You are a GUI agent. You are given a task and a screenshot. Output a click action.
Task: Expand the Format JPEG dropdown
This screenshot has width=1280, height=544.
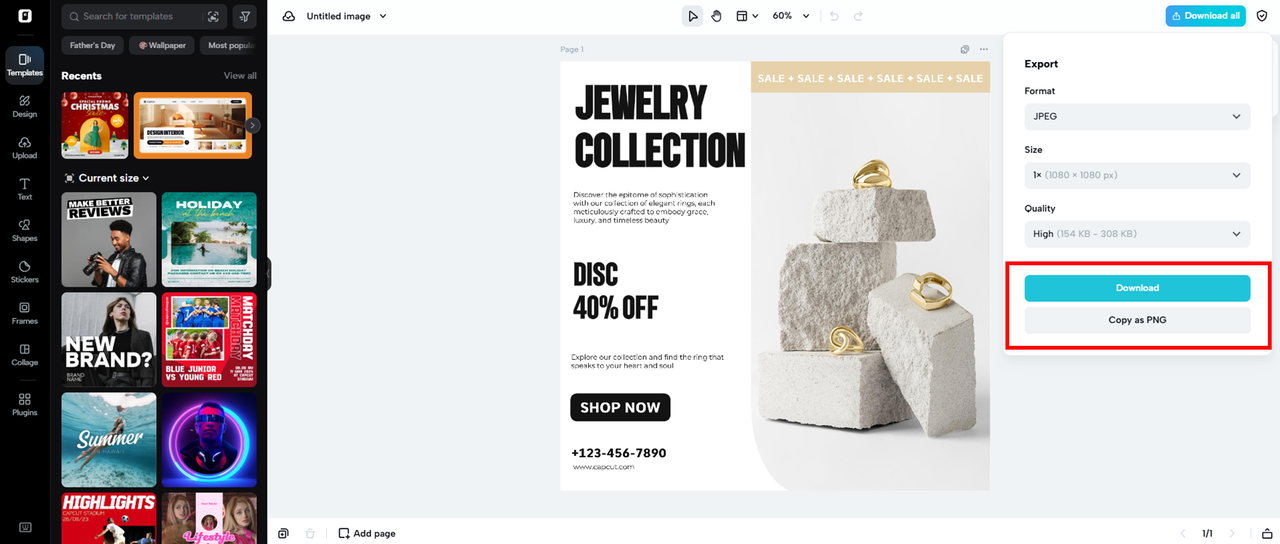coord(1137,116)
